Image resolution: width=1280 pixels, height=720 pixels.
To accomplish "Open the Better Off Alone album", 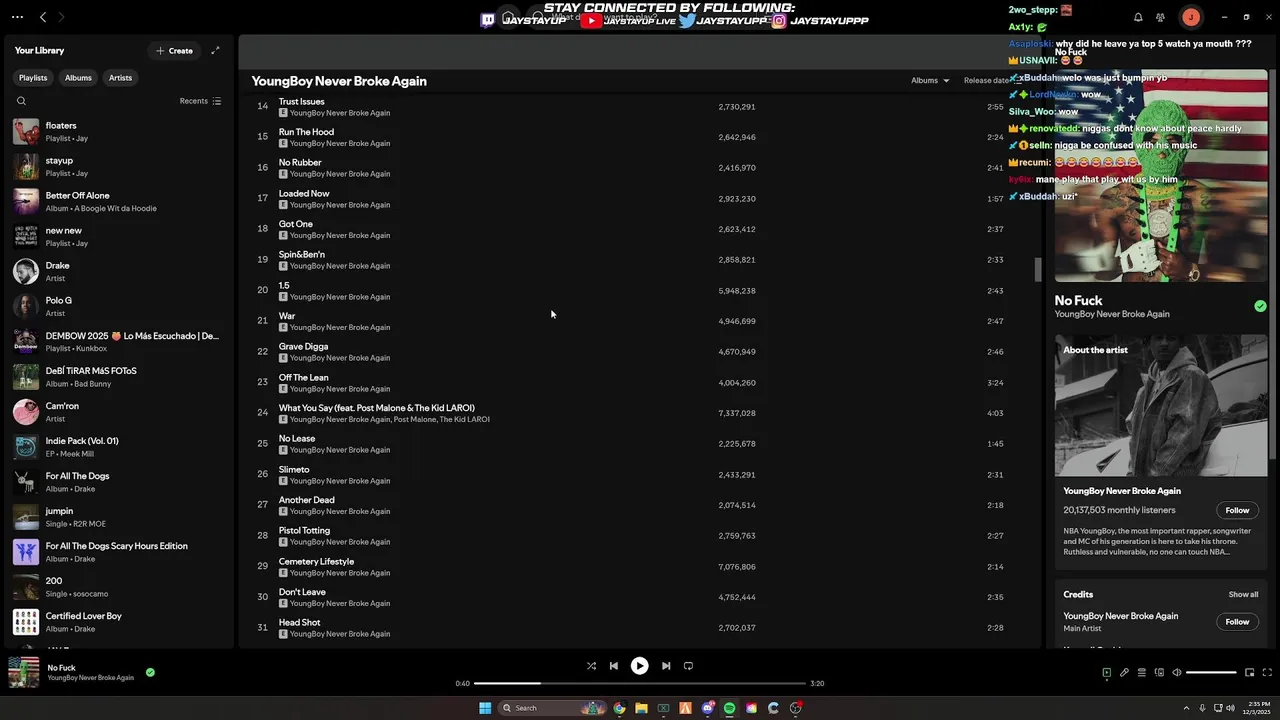I will tap(117, 202).
